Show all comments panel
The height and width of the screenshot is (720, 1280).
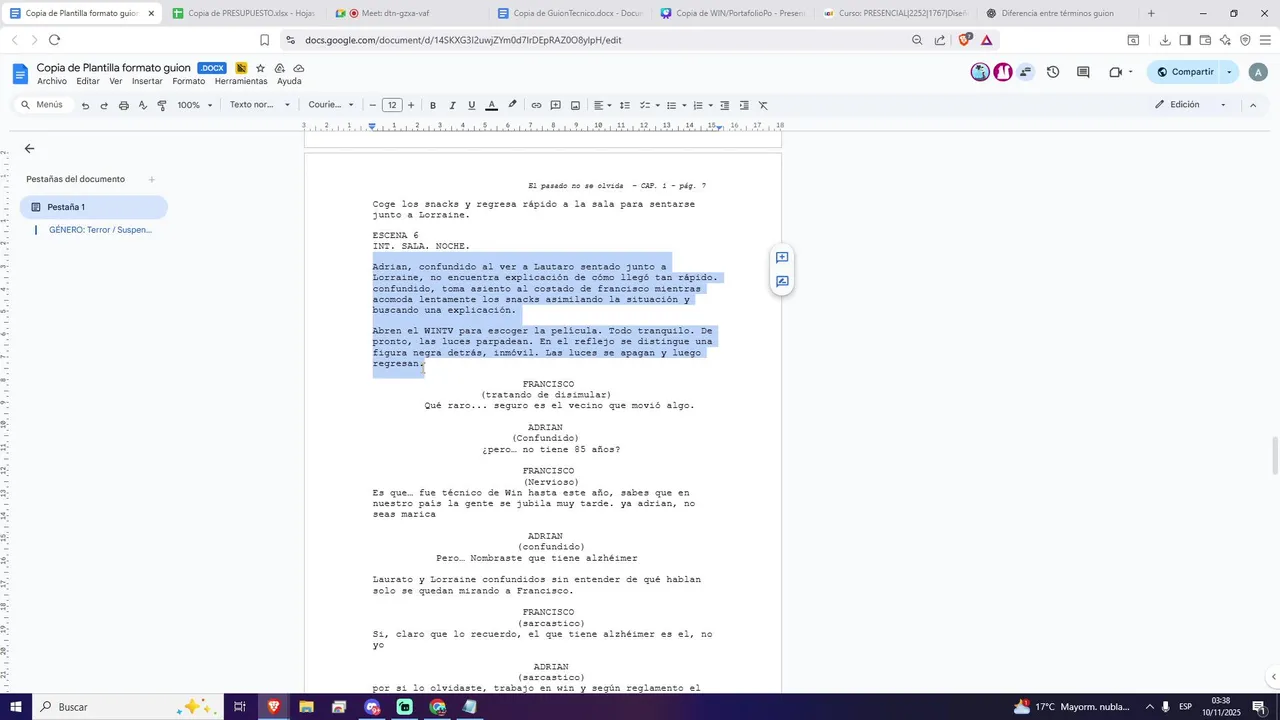[1083, 72]
